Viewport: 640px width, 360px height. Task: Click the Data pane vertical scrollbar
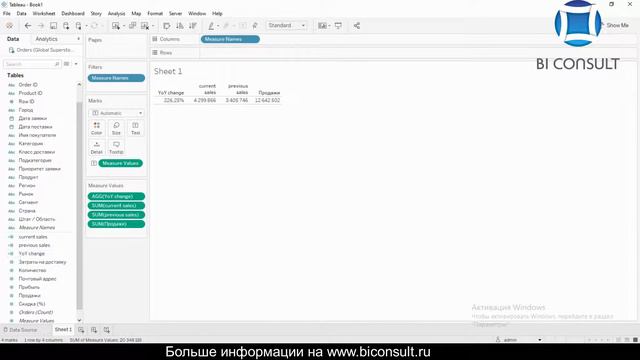79,204
